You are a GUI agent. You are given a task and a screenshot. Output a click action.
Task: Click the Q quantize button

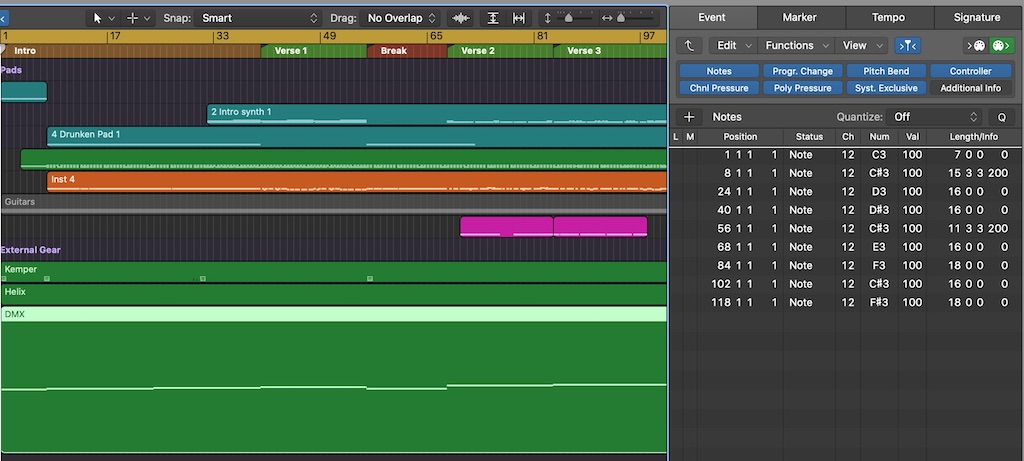1001,117
